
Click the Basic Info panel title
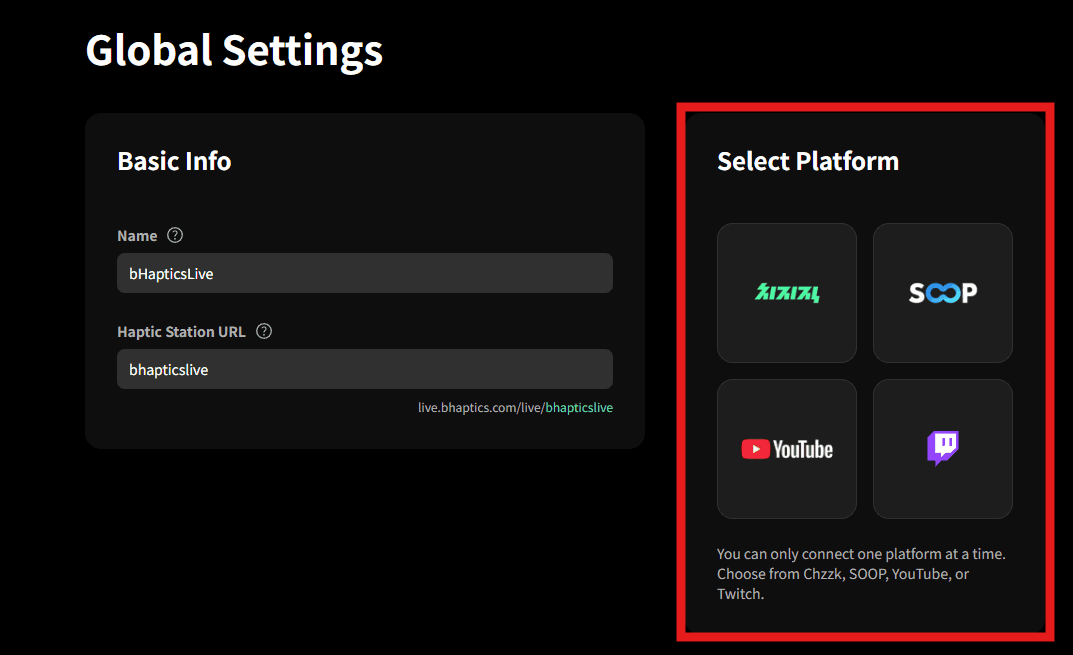pyautogui.click(x=174, y=160)
